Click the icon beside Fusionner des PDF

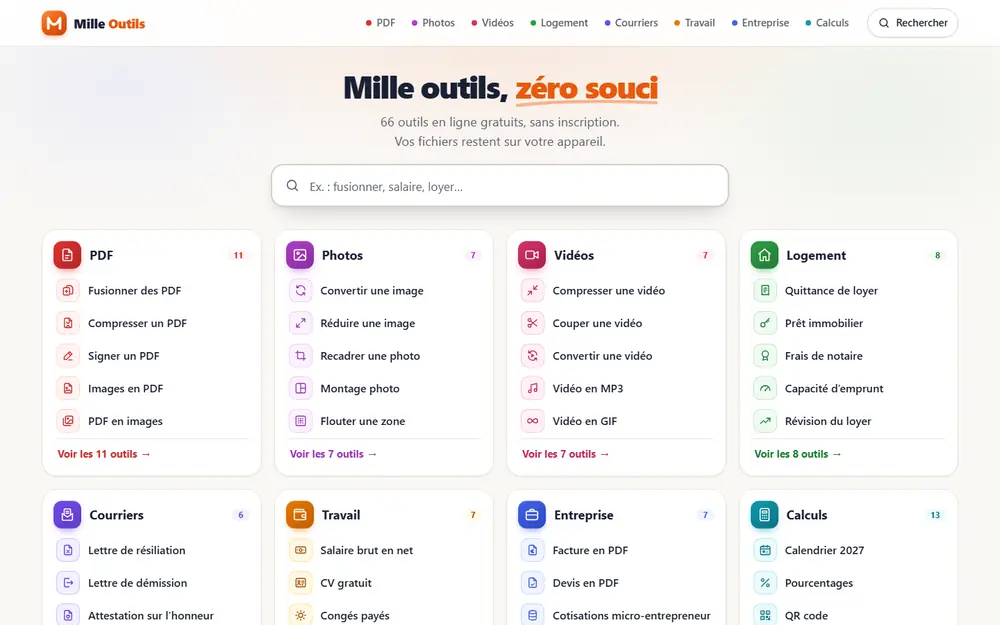[x=68, y=290]
